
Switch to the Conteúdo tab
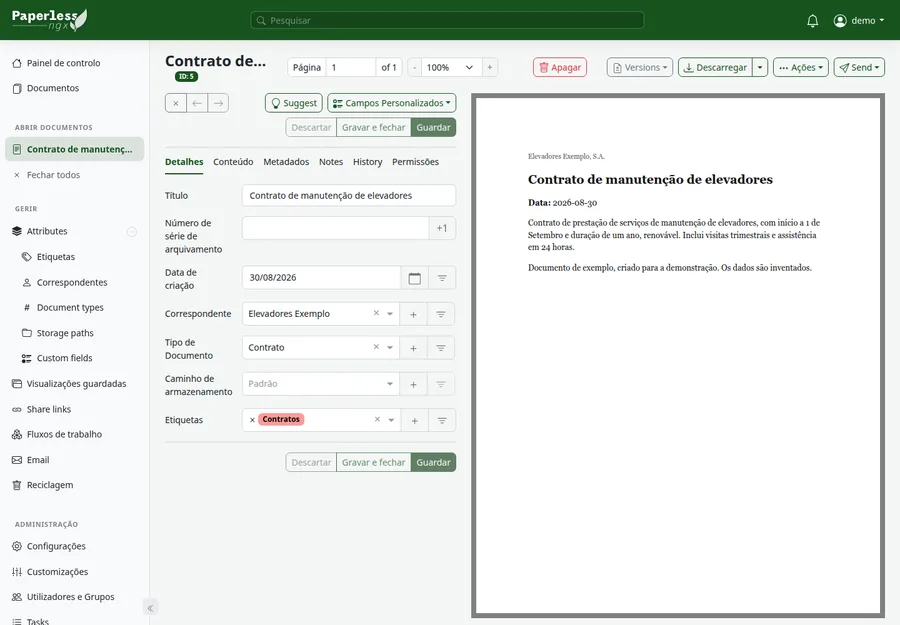233,162
